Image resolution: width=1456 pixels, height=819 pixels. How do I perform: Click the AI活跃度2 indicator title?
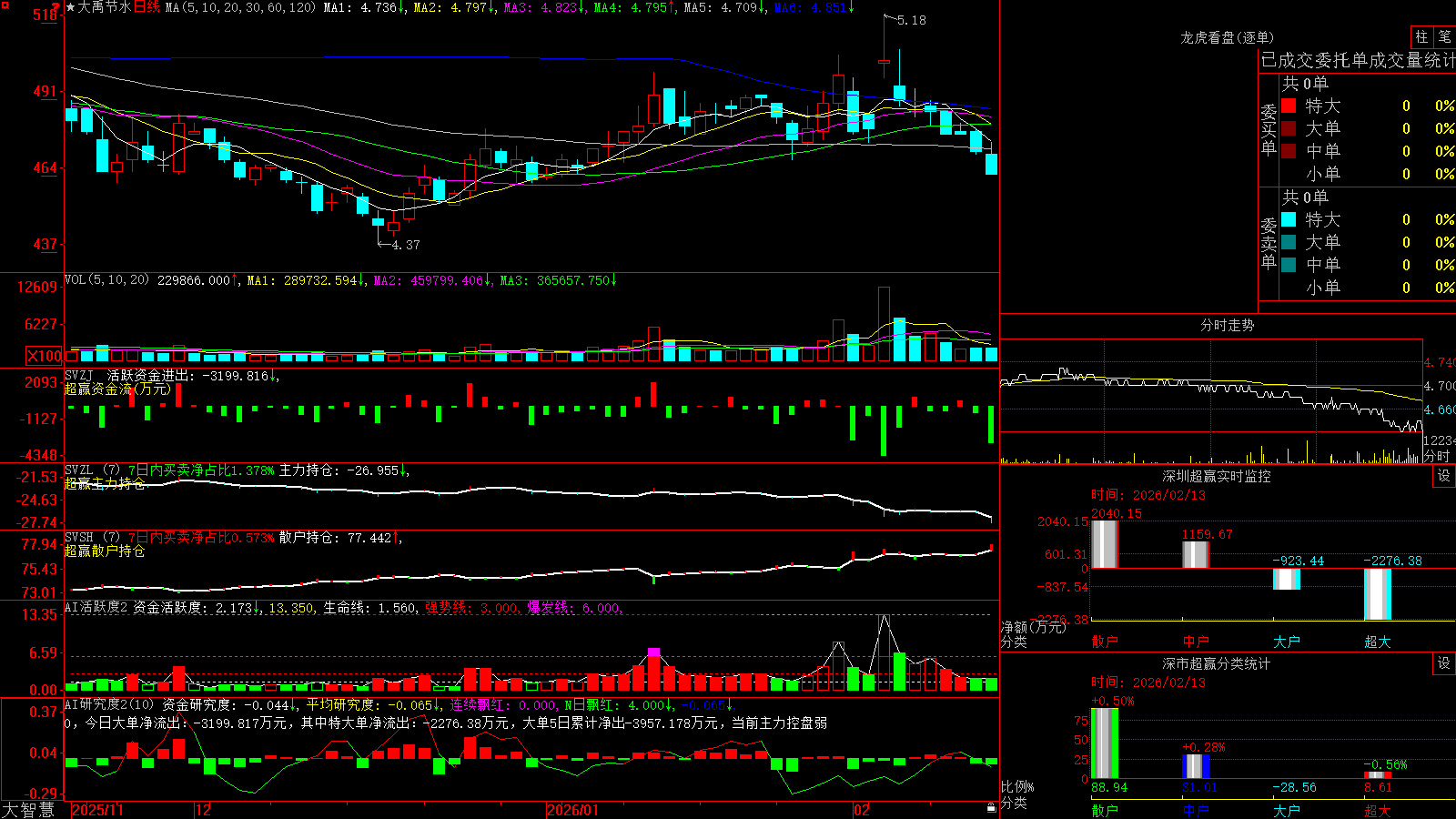pos(96,607)
